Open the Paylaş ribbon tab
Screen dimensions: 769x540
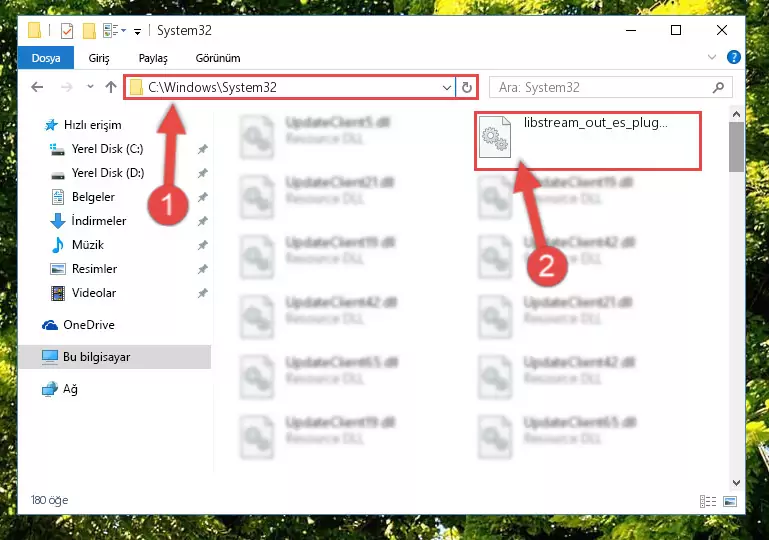[153, 58]
